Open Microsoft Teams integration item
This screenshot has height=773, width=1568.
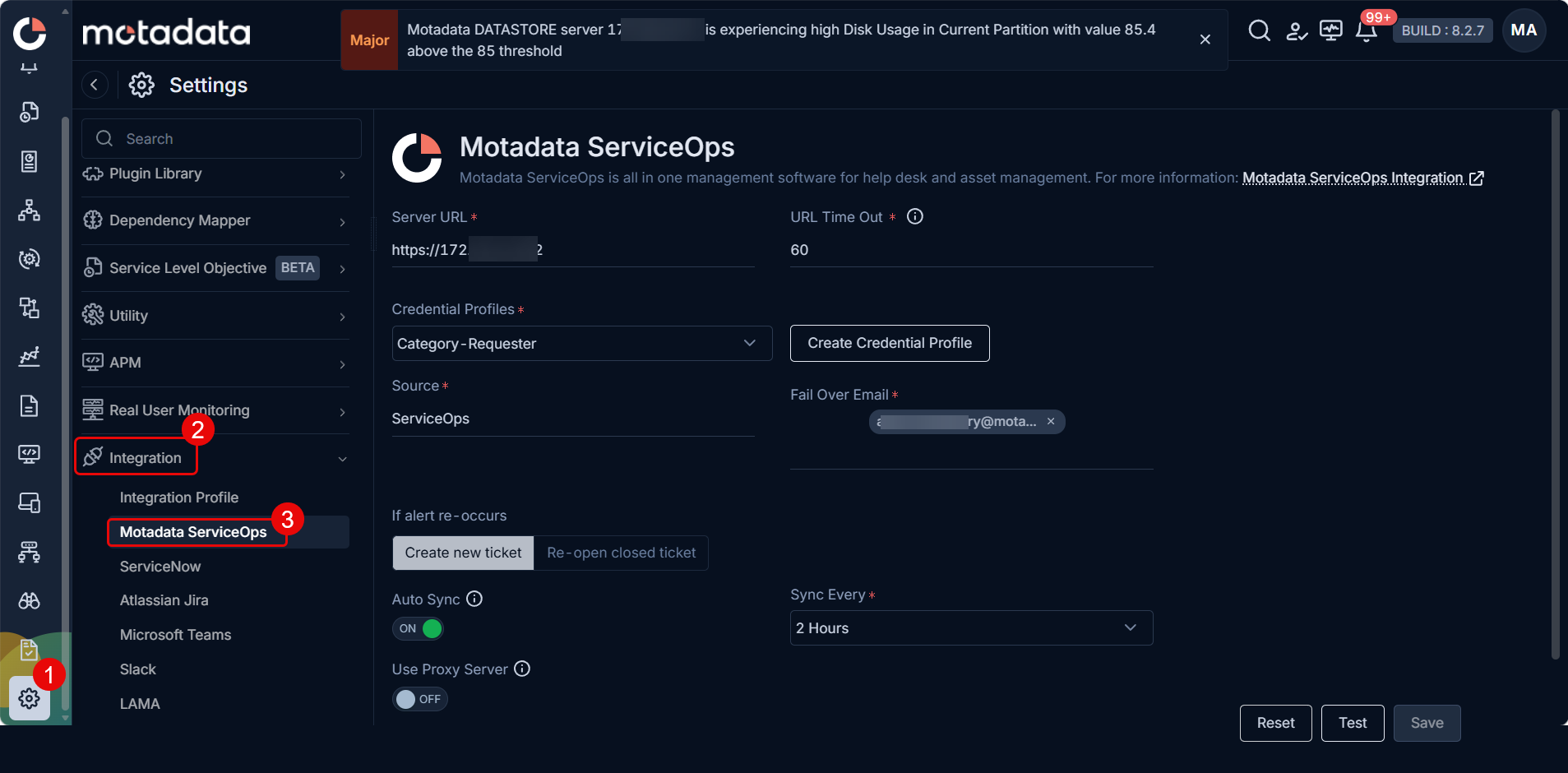click(x=175, y=635)
